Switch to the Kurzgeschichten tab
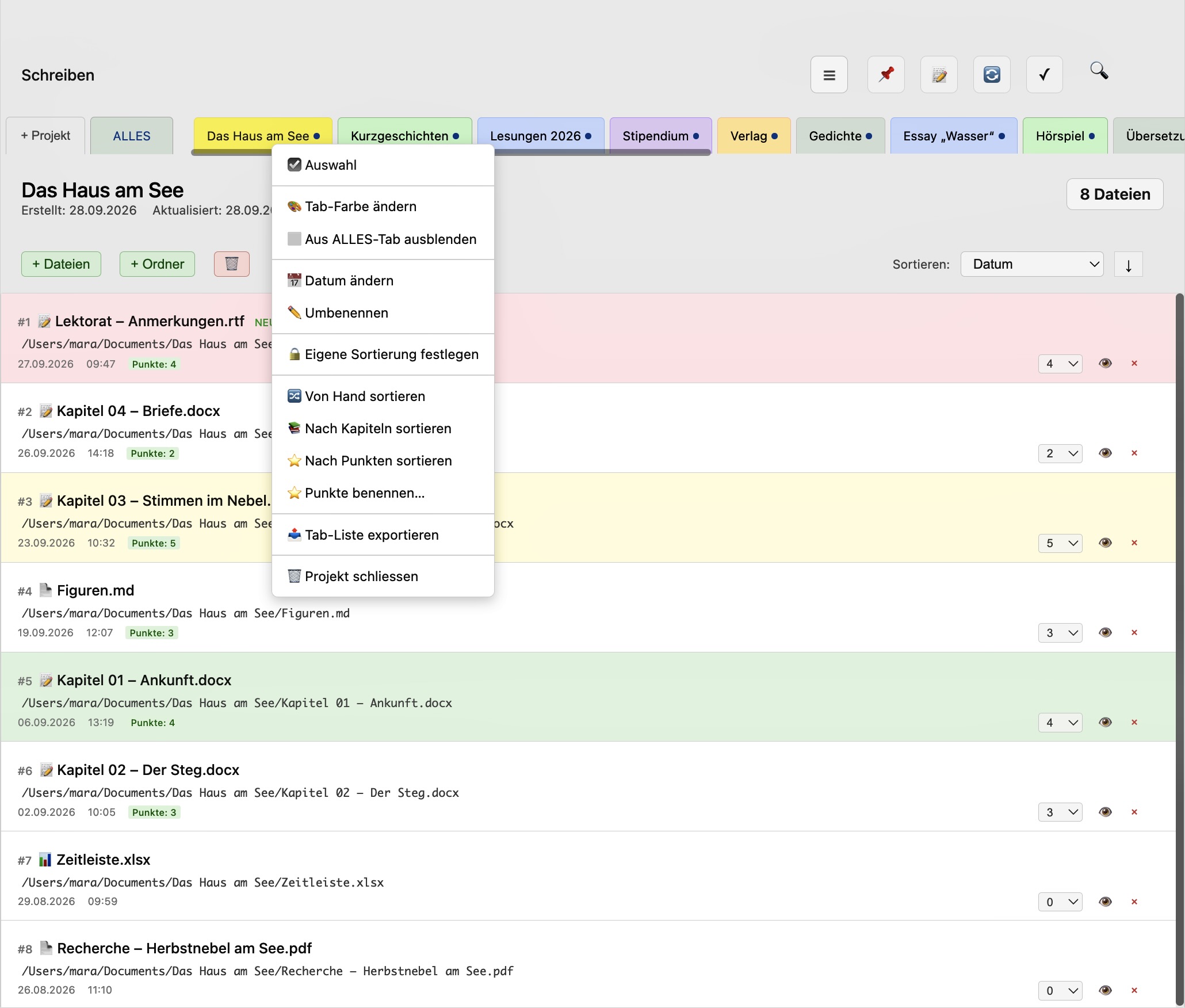Image resolution: width=1185 pixels, height=1008 pixels. point(405,136)
